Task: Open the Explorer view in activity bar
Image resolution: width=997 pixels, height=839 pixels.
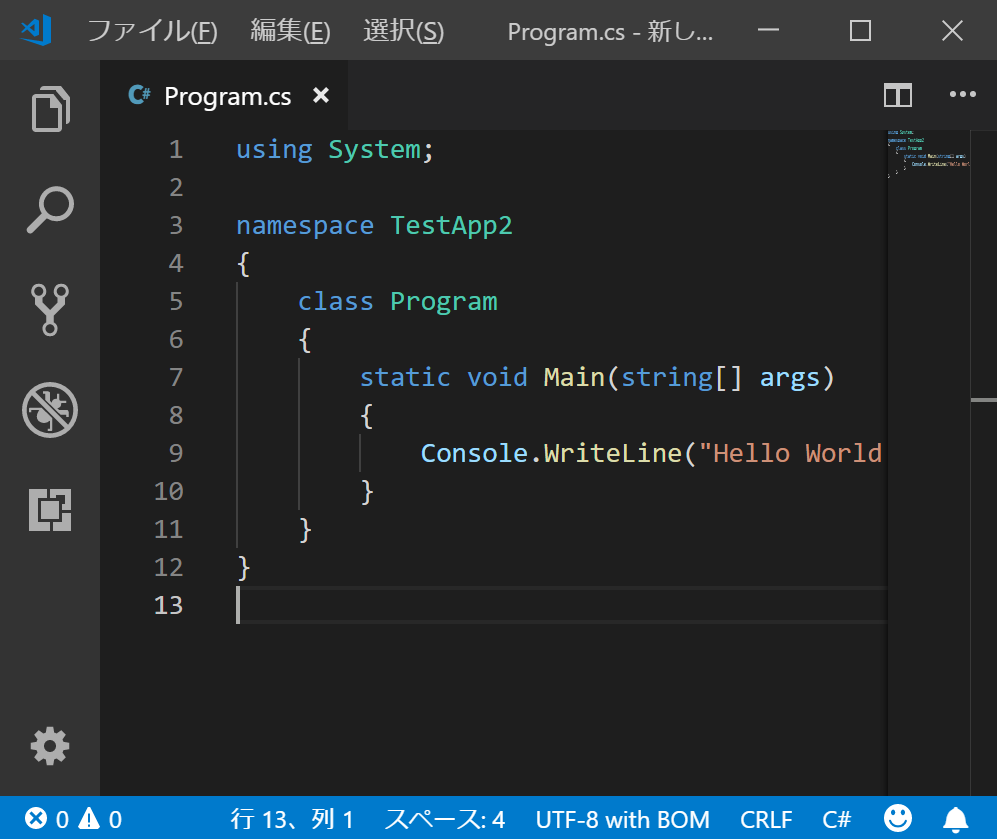Action: [50, 109]
